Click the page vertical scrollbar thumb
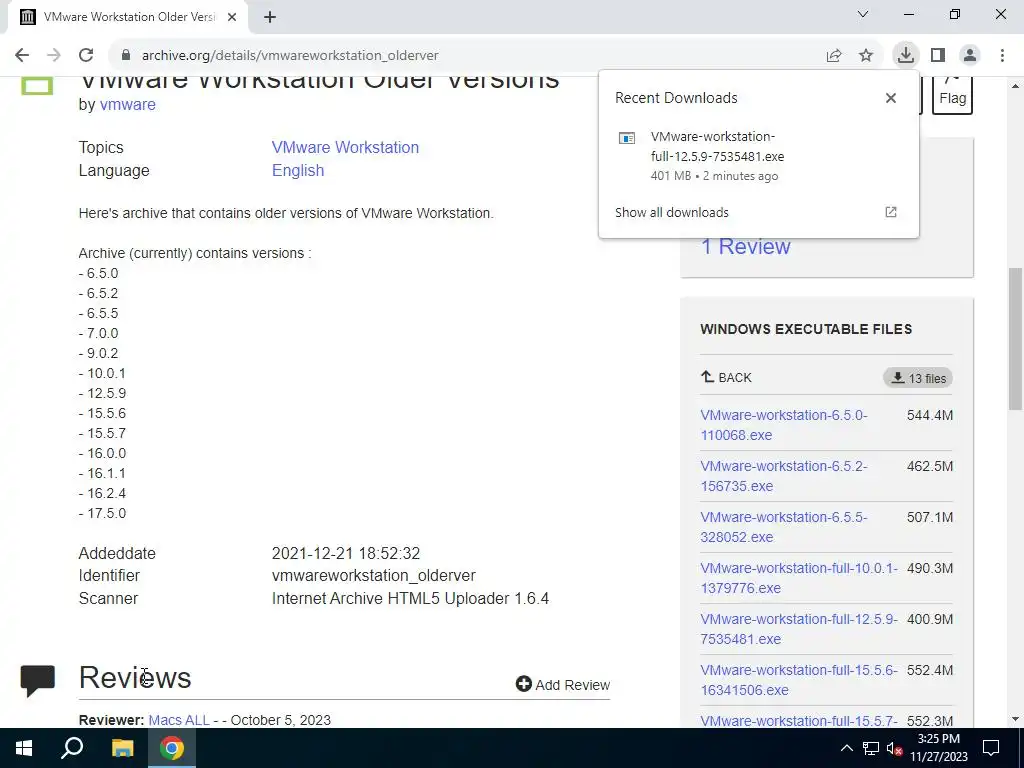 [x=1015, y=339]
